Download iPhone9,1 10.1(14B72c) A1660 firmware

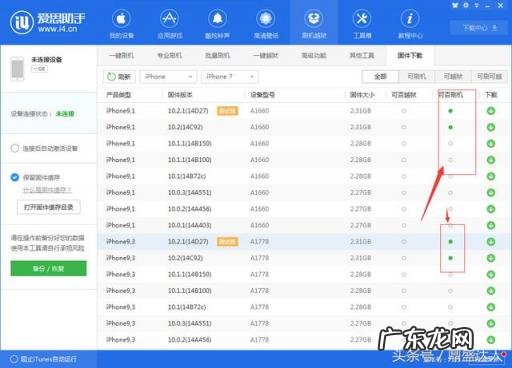(491, 176)
